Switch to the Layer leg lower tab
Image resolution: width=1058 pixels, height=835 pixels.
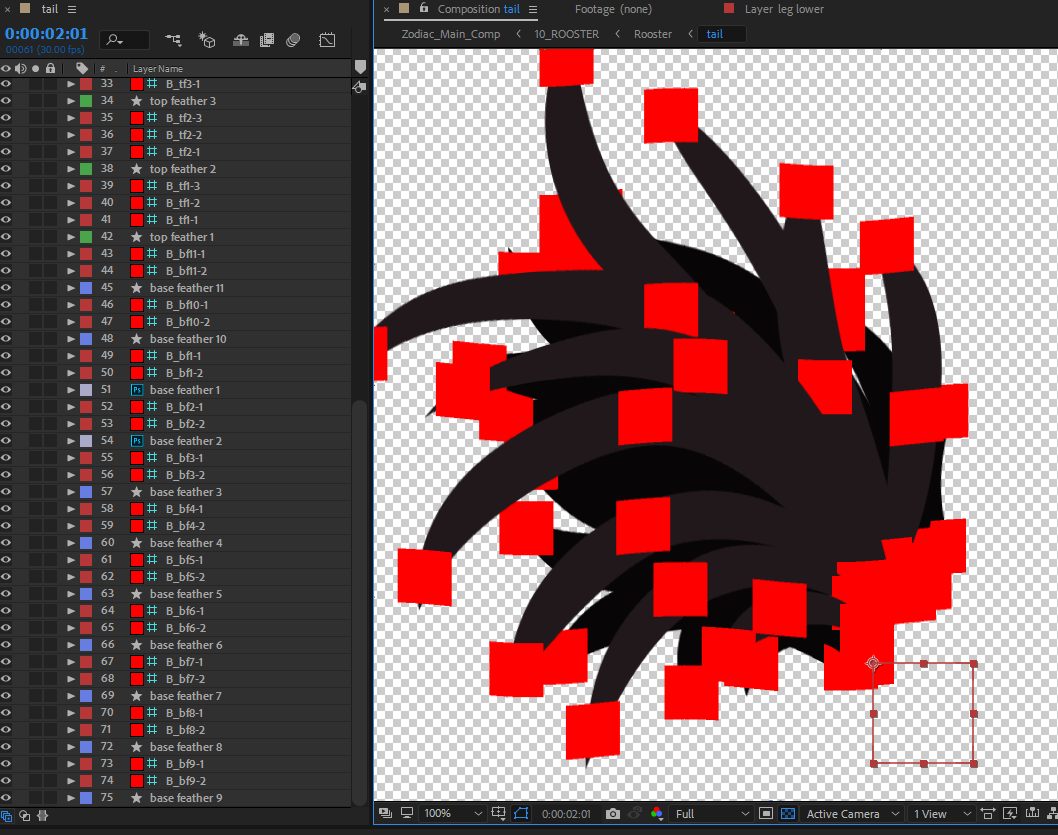click(784, 9)
